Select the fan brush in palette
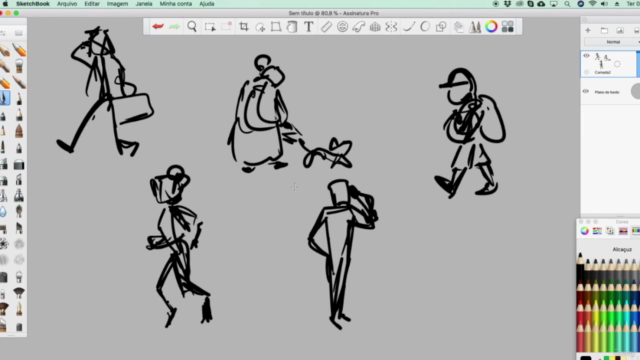The height and width of the screenshot is (360, 640). click(x=19, y=292)
